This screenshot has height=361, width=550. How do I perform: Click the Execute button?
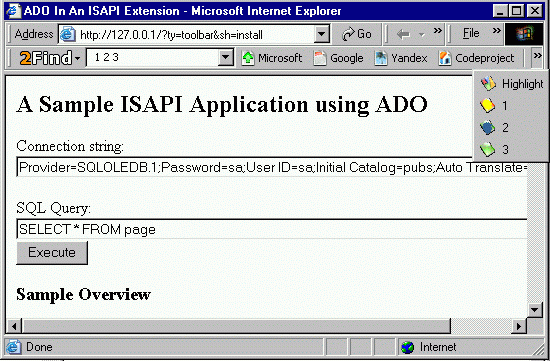52,253
